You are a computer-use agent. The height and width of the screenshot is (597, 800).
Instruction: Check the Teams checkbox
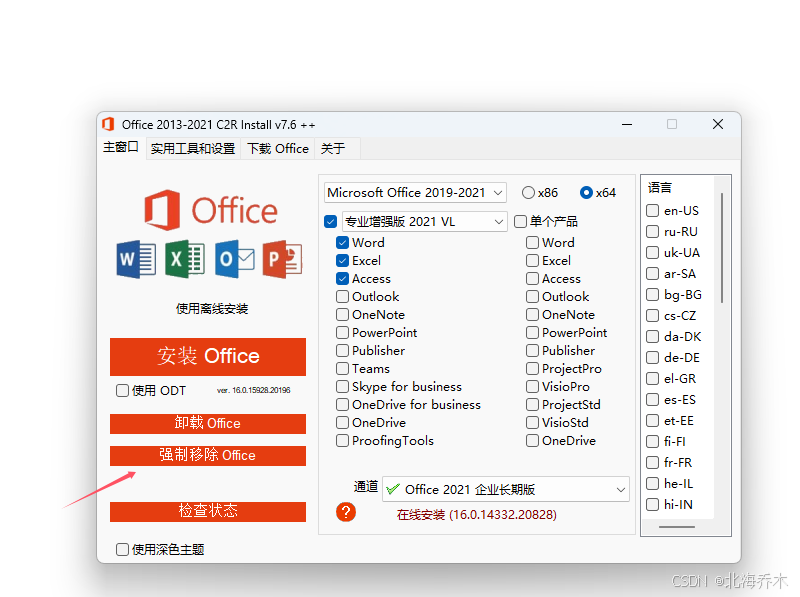342,368
